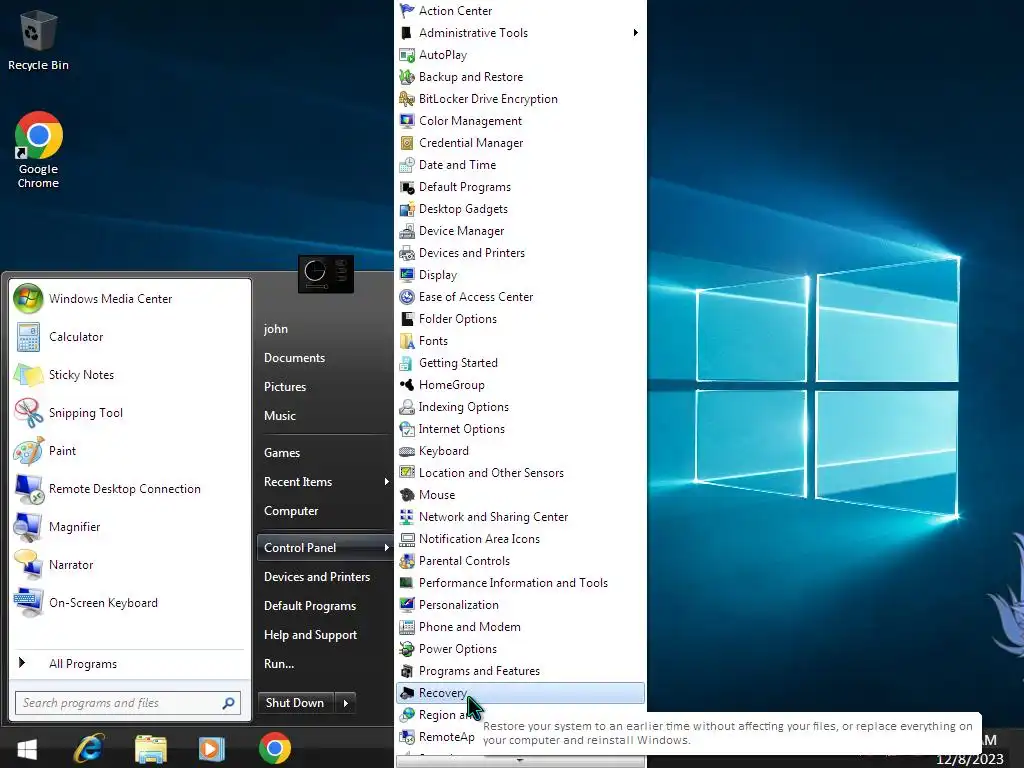Open the Sticky Notes icon

(x=28, y=375)
